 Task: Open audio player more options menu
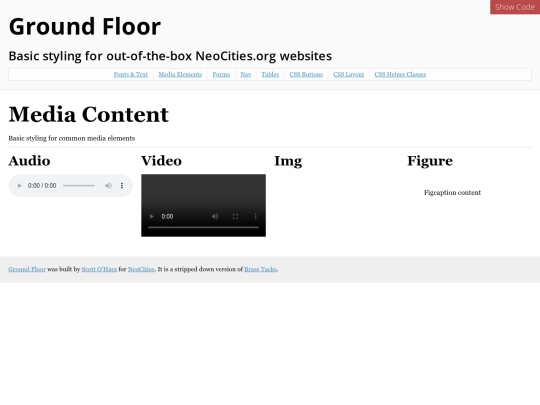pos(122,186)
